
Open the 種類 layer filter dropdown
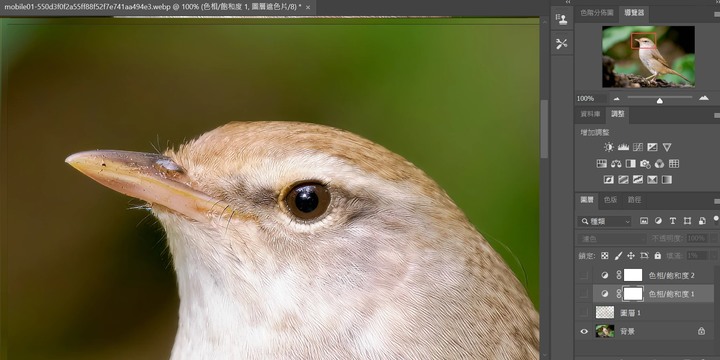604,221
